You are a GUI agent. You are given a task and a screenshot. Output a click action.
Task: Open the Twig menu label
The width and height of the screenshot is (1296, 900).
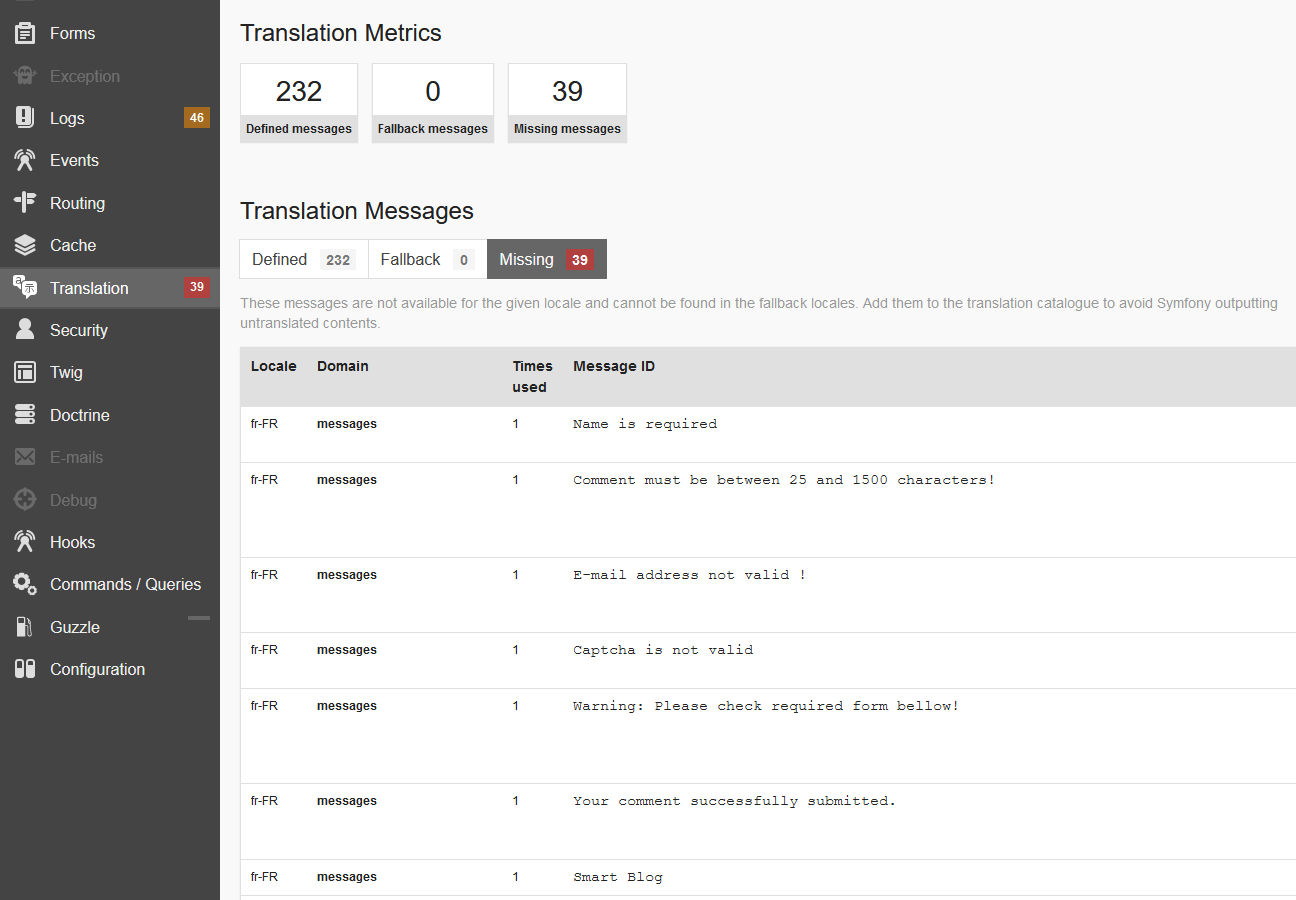pyautogui.click(x=66, y=372)
